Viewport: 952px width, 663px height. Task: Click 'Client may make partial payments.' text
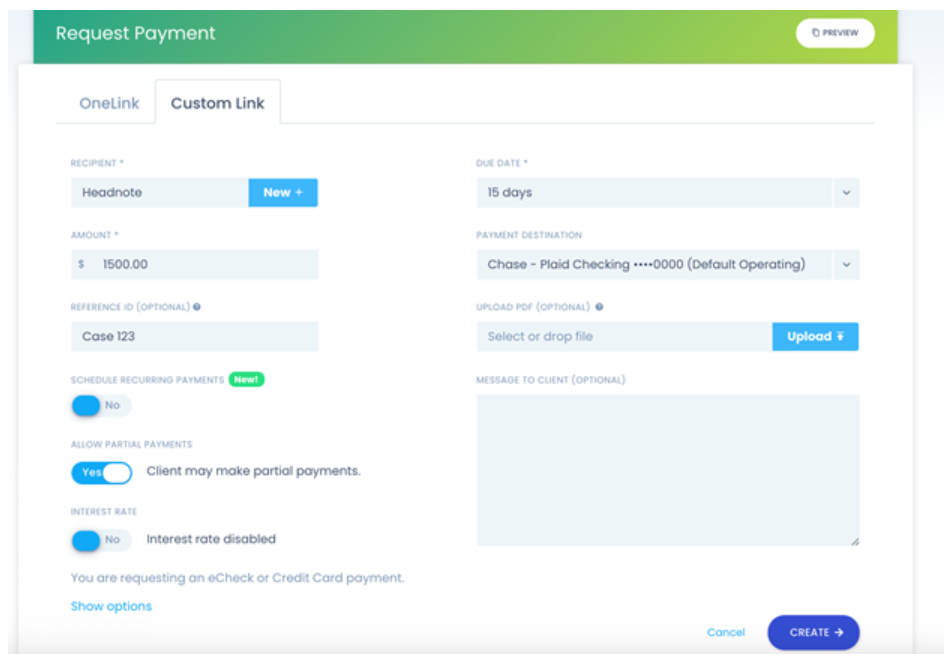point(253,471)
